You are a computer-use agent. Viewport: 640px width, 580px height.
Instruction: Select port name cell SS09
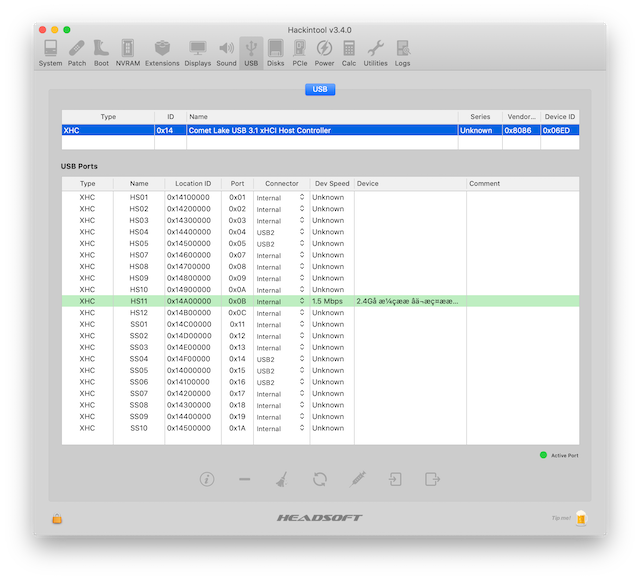pos(139,416)
